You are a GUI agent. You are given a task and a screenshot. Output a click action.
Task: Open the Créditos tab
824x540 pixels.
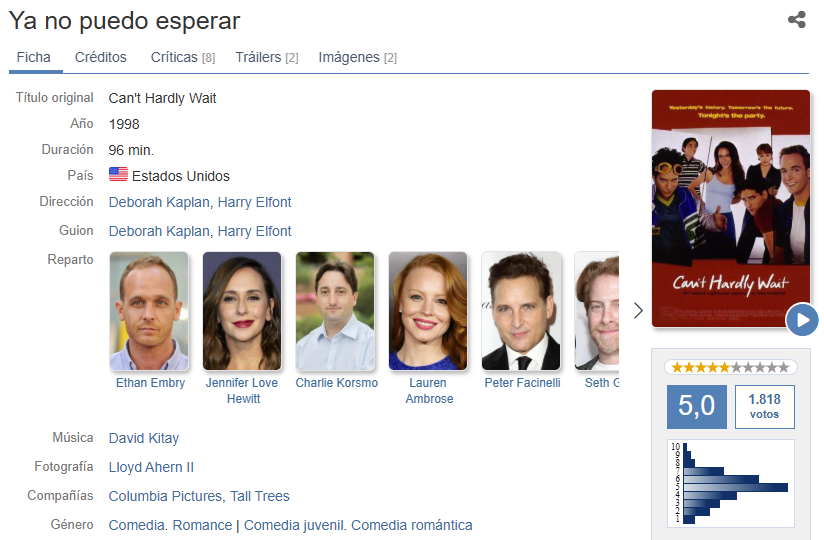[100, 57]
